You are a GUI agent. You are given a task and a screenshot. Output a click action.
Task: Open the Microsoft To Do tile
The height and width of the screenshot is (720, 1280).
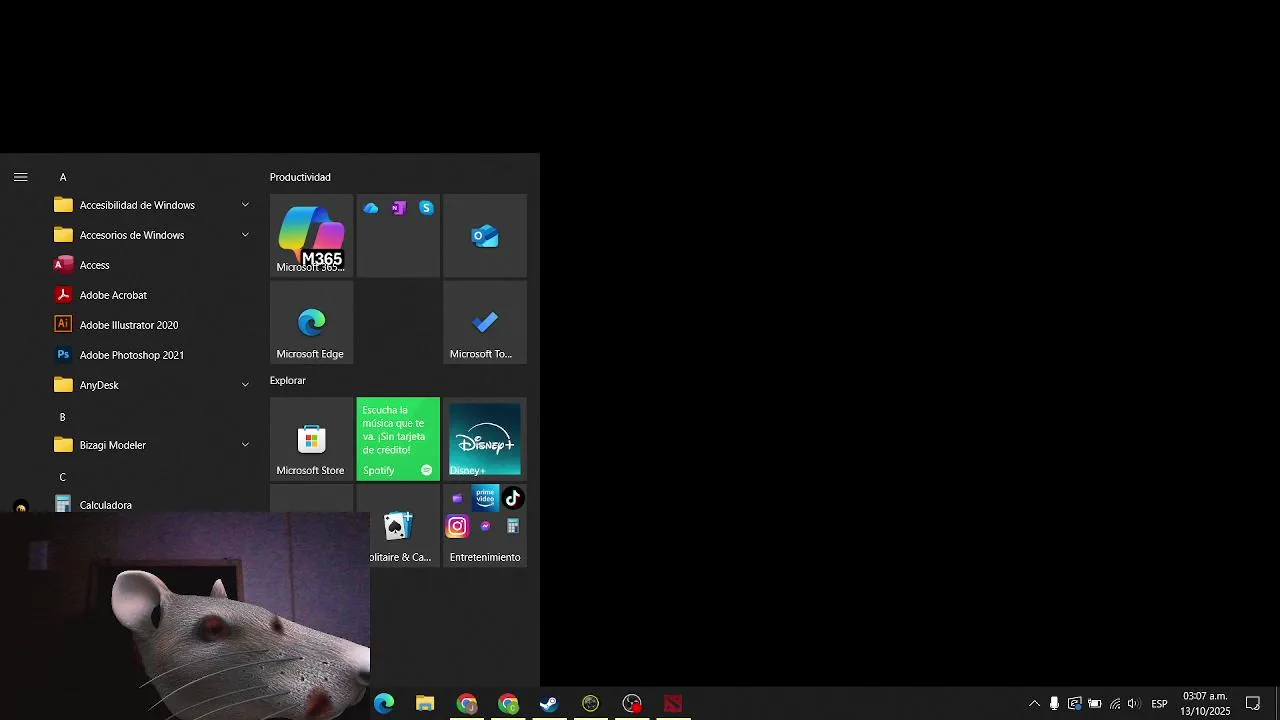[485, 322]
